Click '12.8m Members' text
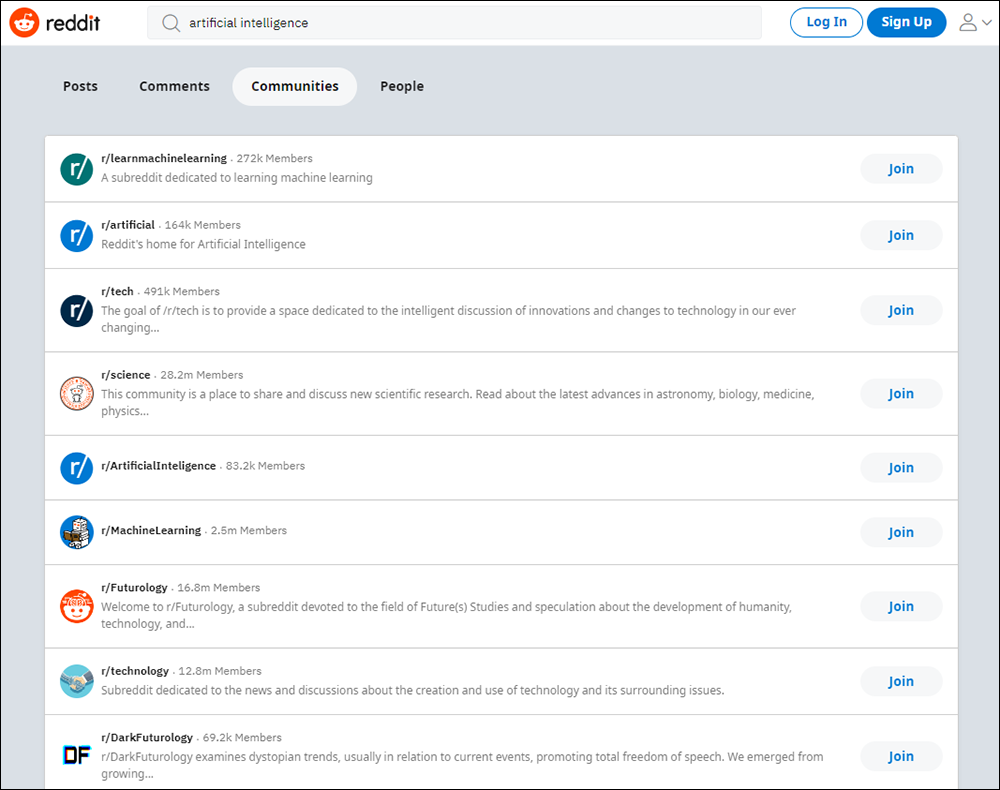Screen dimensions: 1000x790 (x=220, y=671)
